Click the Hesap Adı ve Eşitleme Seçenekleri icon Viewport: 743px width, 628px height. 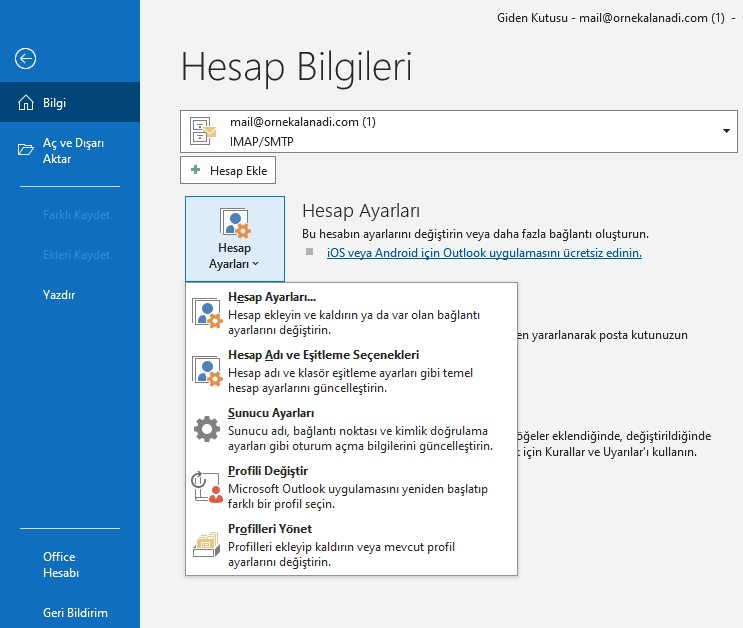click(207, 371)
